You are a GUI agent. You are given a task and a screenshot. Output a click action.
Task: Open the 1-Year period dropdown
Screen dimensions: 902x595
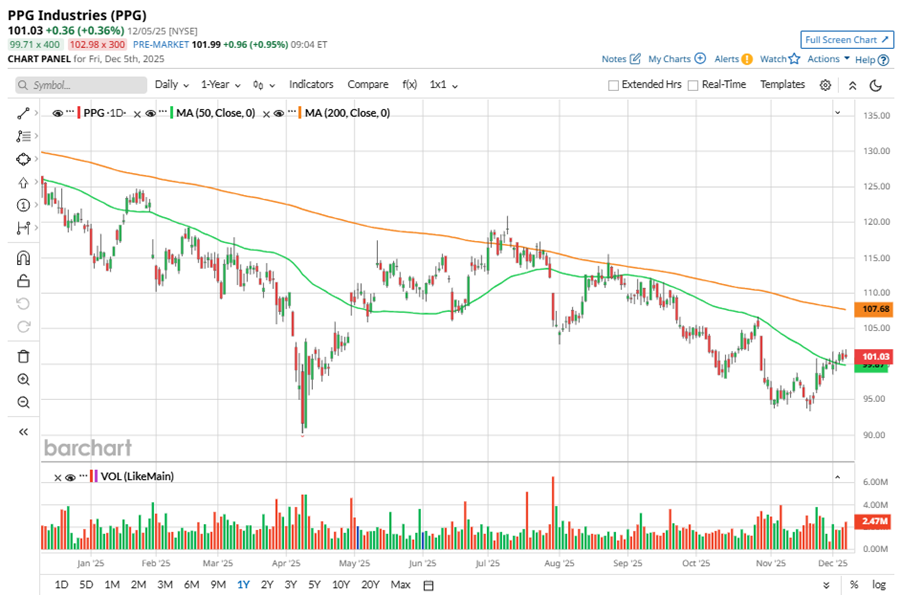(x=220, y=85)
